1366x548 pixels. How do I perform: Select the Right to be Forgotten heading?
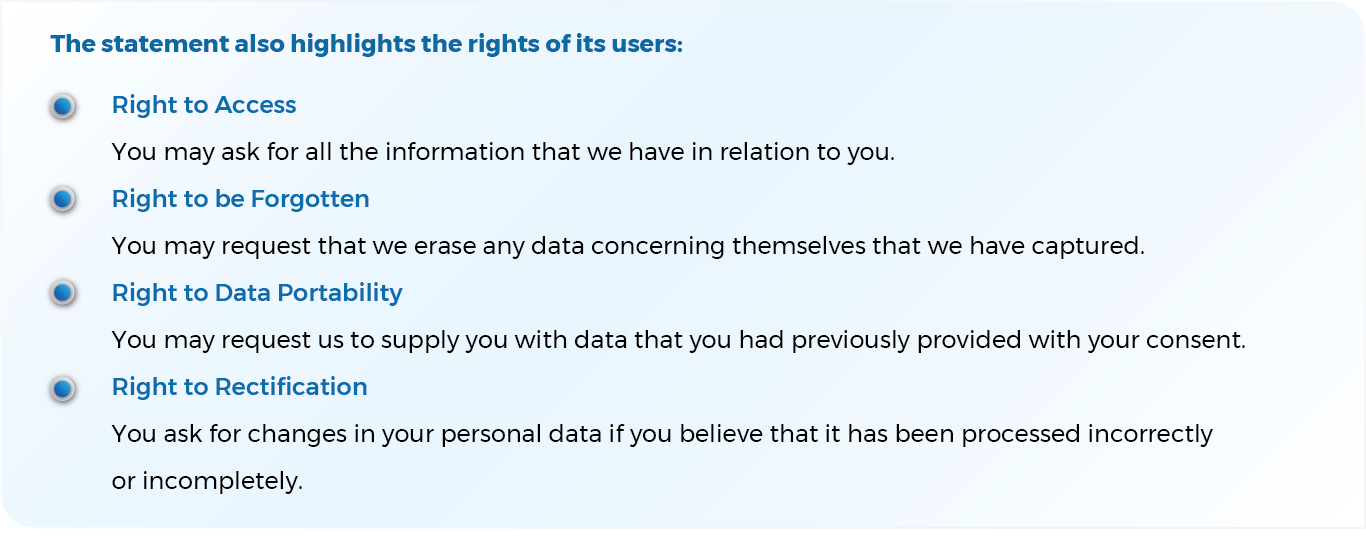[240, 199]
